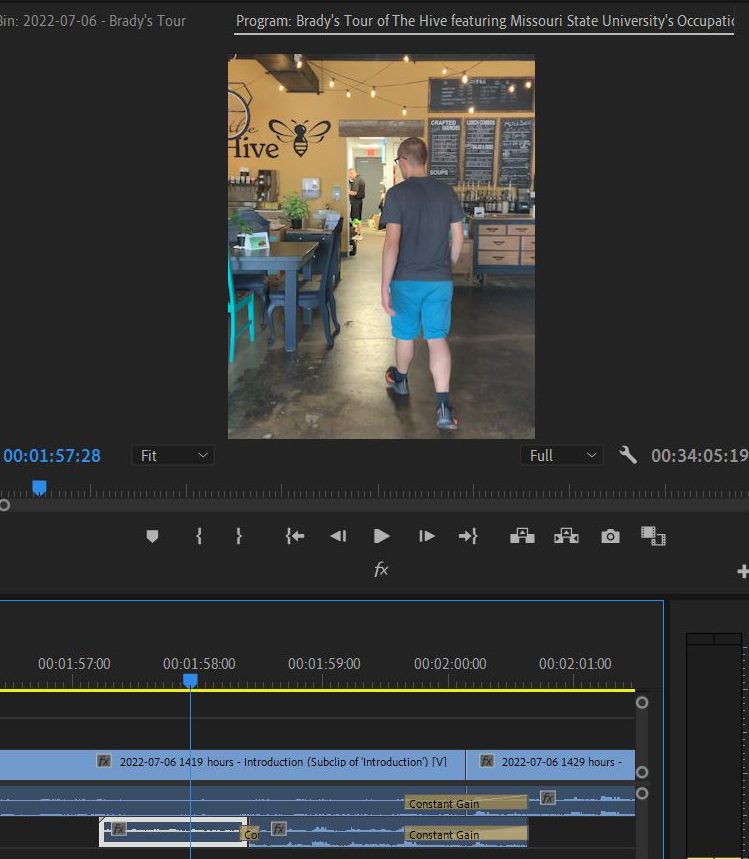
Task: Click fx badge on Introduction clip
Action: coord(104,761)
